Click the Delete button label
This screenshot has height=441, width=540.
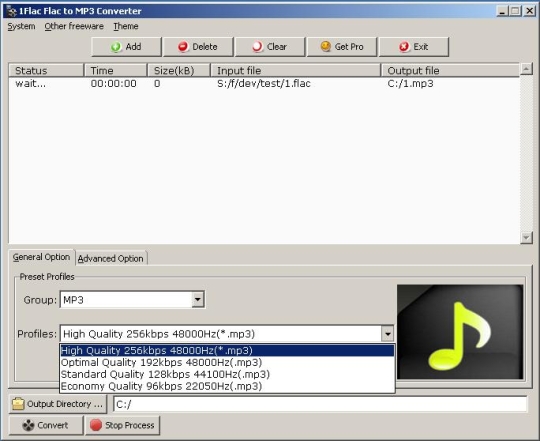coord(205,47)
